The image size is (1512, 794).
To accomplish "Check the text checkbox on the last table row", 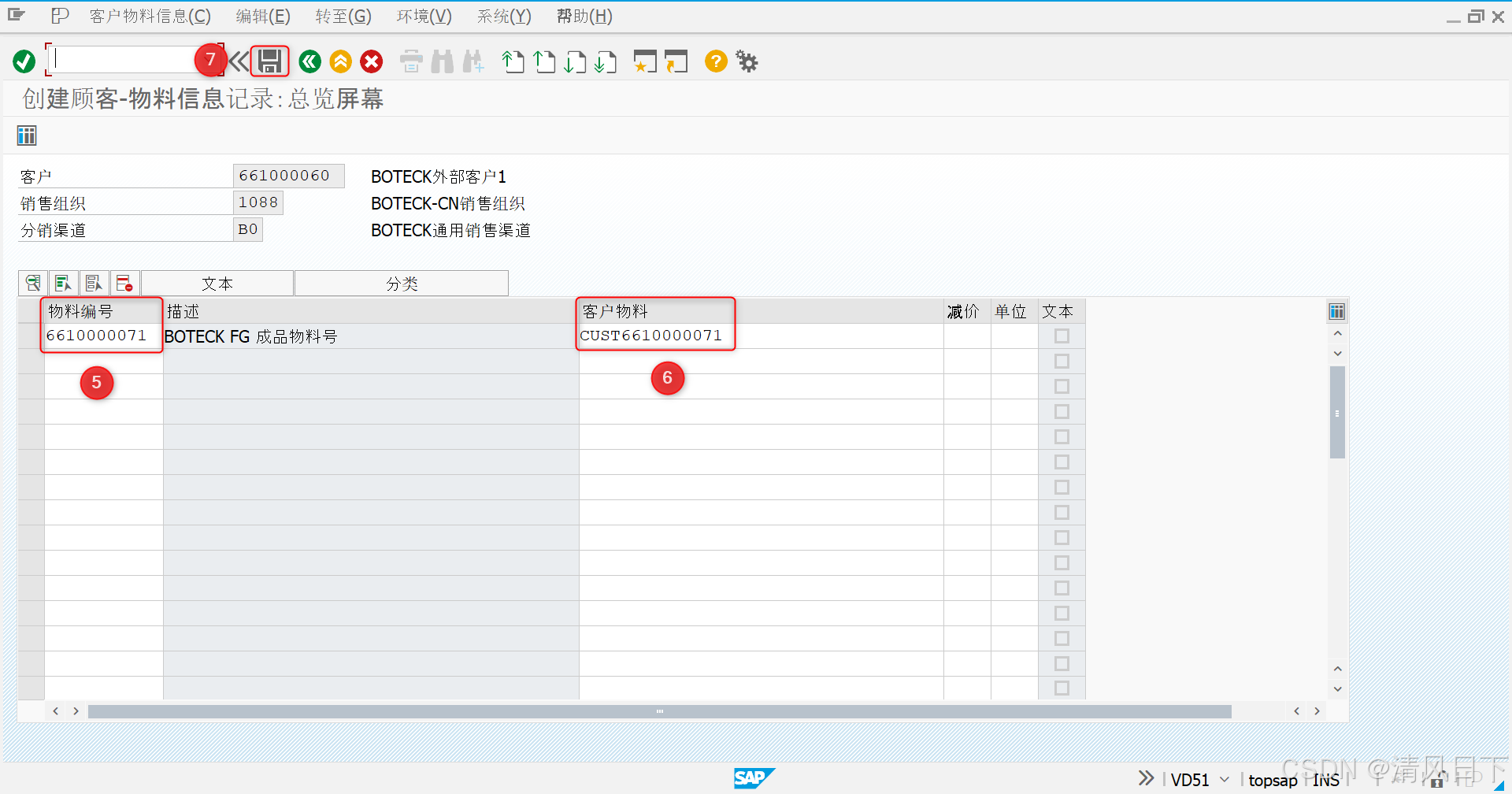I will (x=1062, y=688).
